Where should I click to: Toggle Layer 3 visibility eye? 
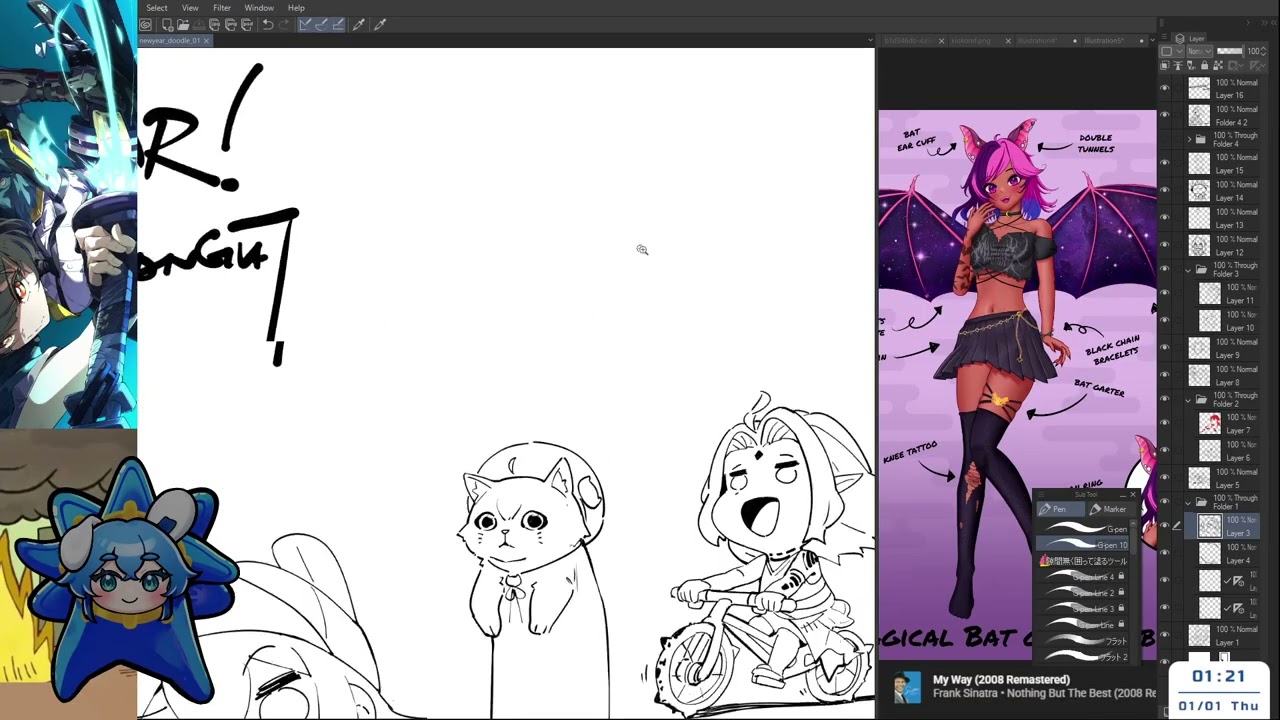[1164, 525]
